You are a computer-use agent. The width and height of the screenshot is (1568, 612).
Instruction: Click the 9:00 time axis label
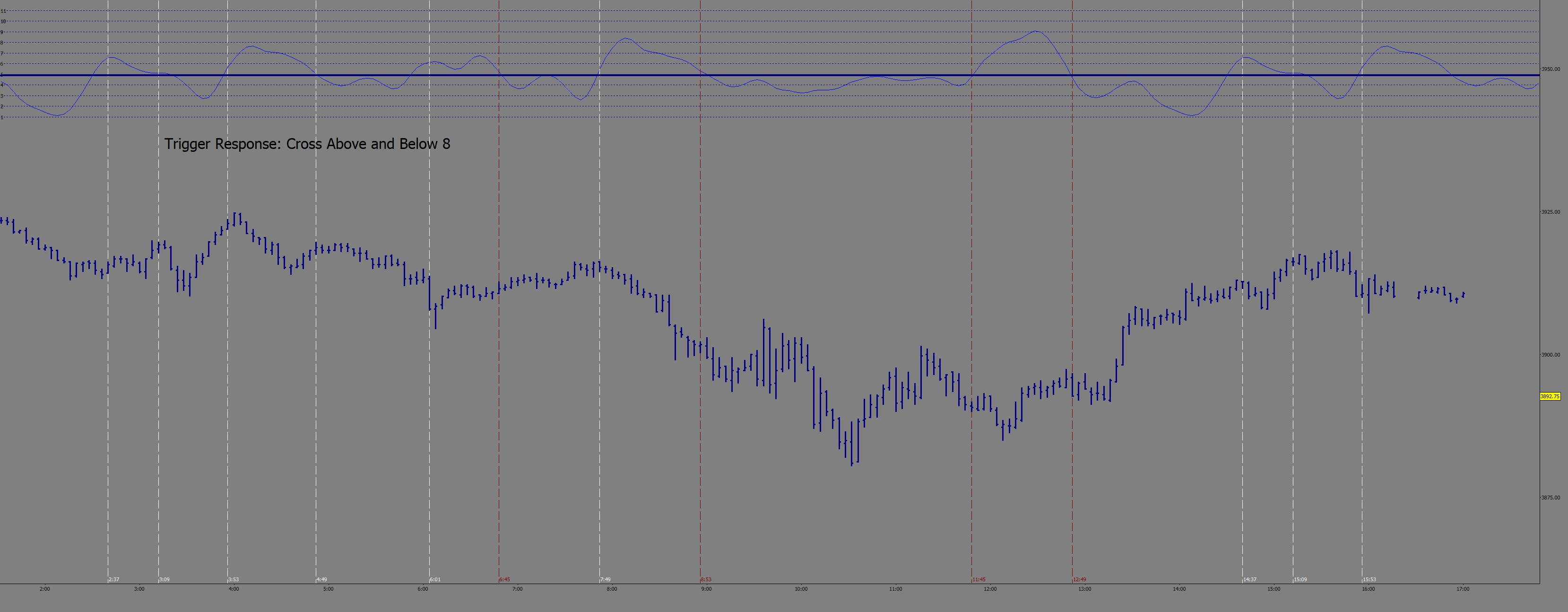706,589
